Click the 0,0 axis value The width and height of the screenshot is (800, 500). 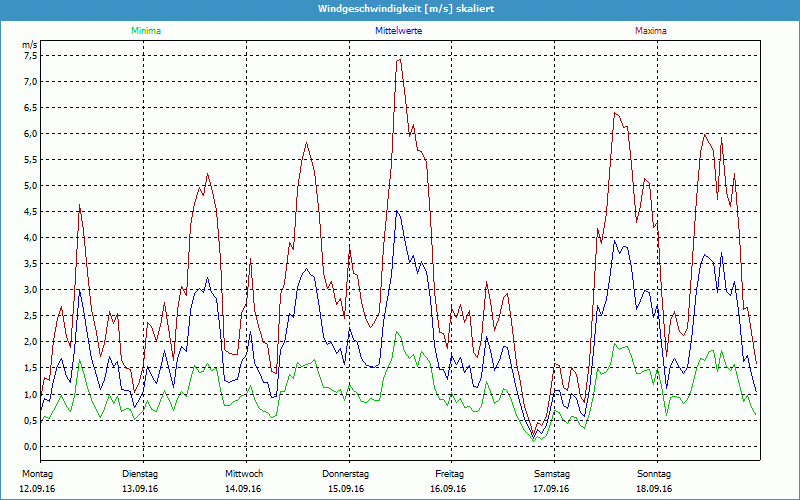pos(31,446)
